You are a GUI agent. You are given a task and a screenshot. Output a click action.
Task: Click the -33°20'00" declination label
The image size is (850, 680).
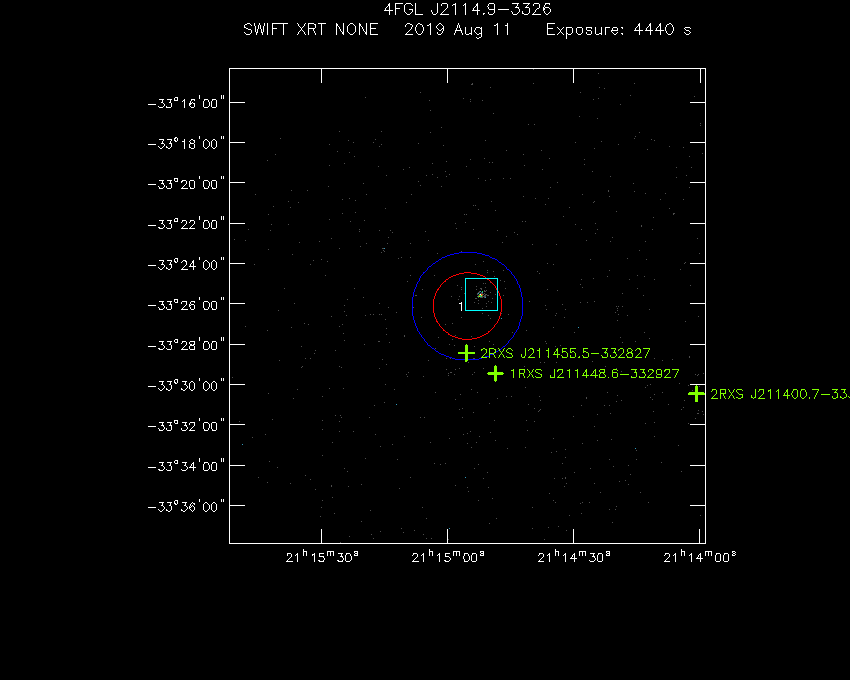coord(186,184)
